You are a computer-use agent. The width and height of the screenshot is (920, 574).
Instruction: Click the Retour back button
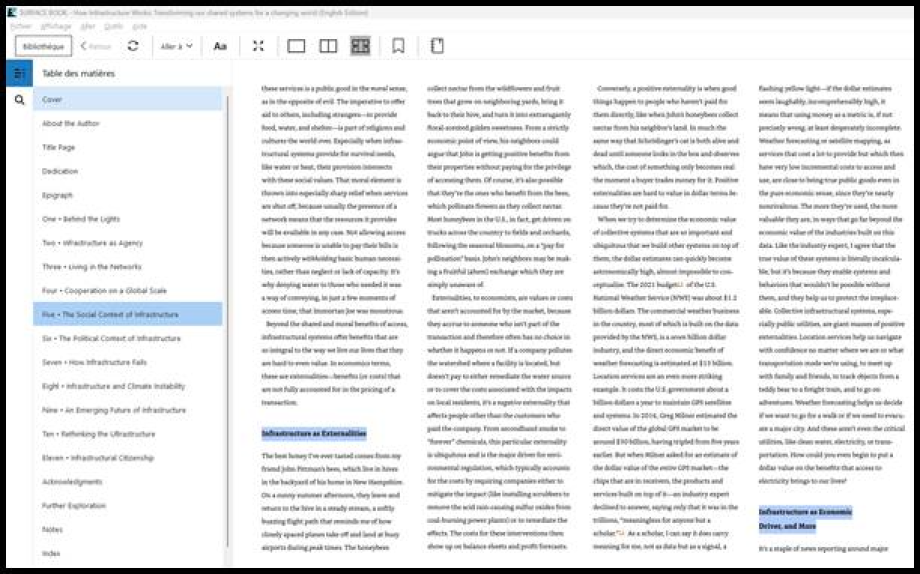tap(96, 46)
